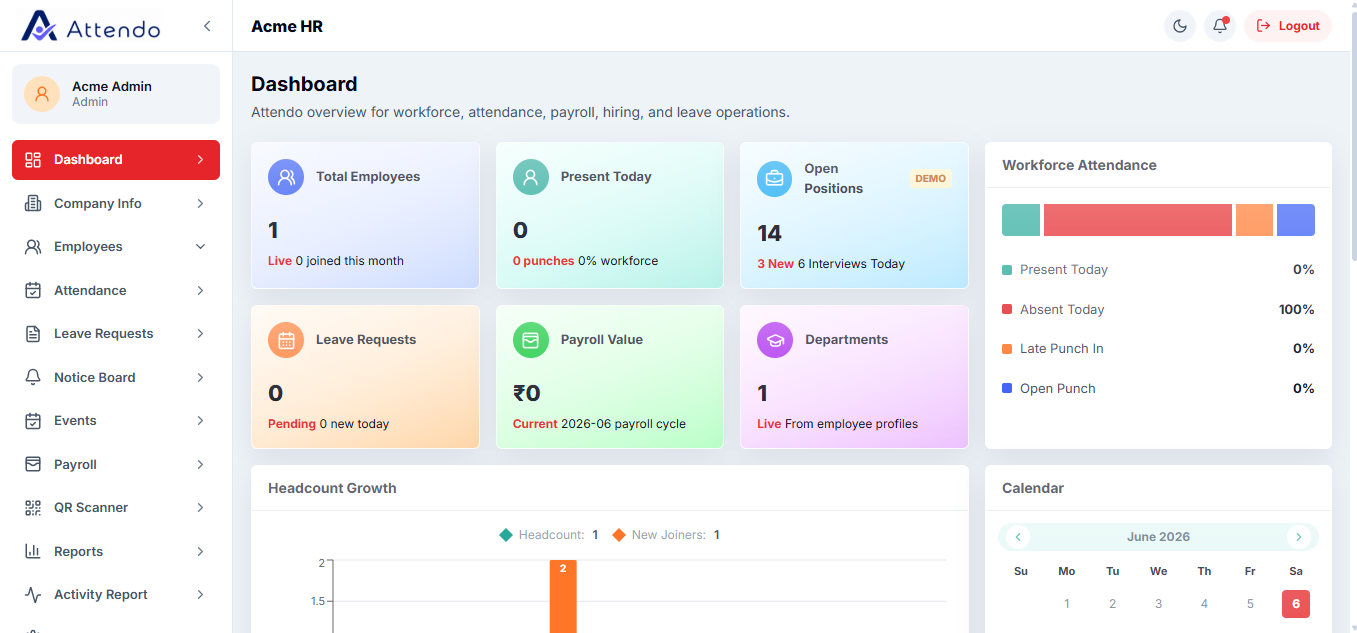Click the Payroll wallet icon in sidebar

33,464
